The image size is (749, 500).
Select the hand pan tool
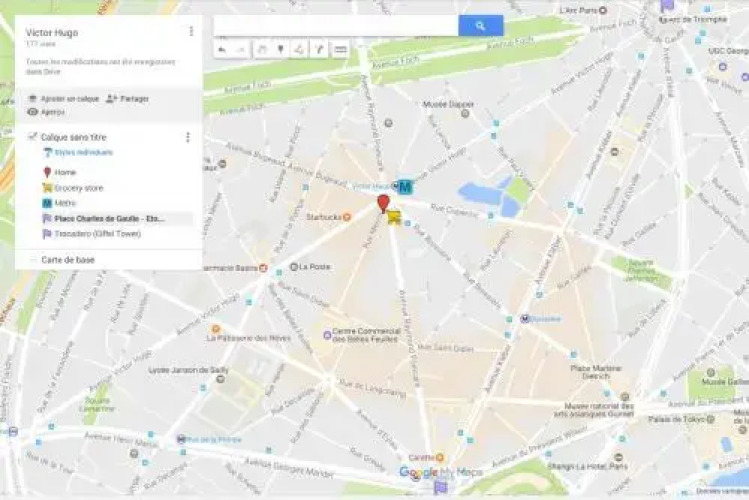click(262, 50)
